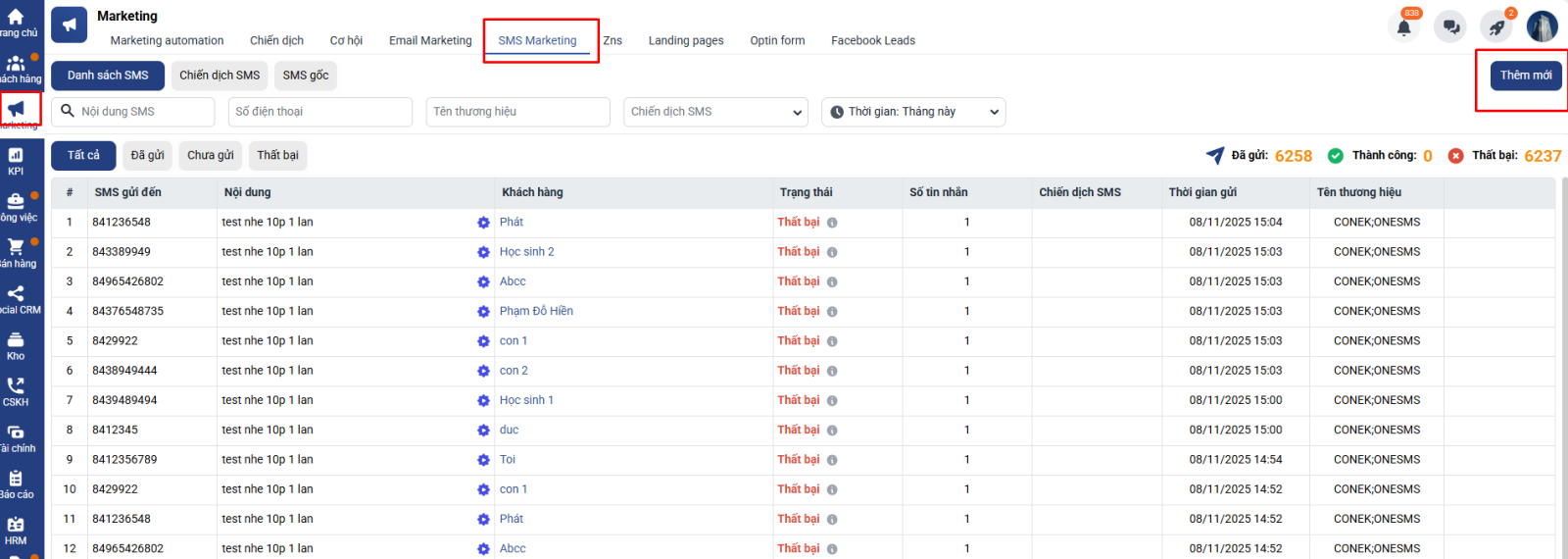Click gear icon in row for Phạm Đỗ Hiền

point(483,312)
